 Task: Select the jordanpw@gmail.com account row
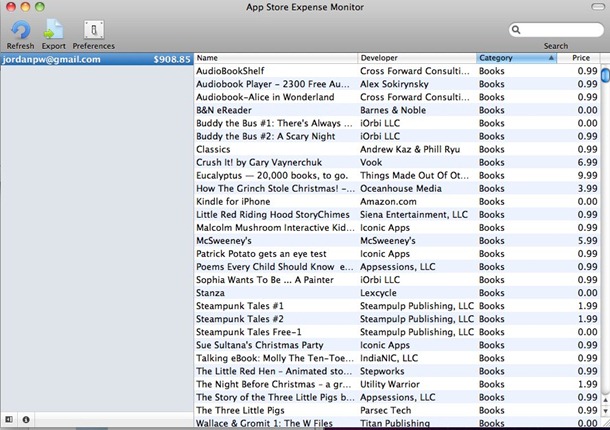[96, 59]
